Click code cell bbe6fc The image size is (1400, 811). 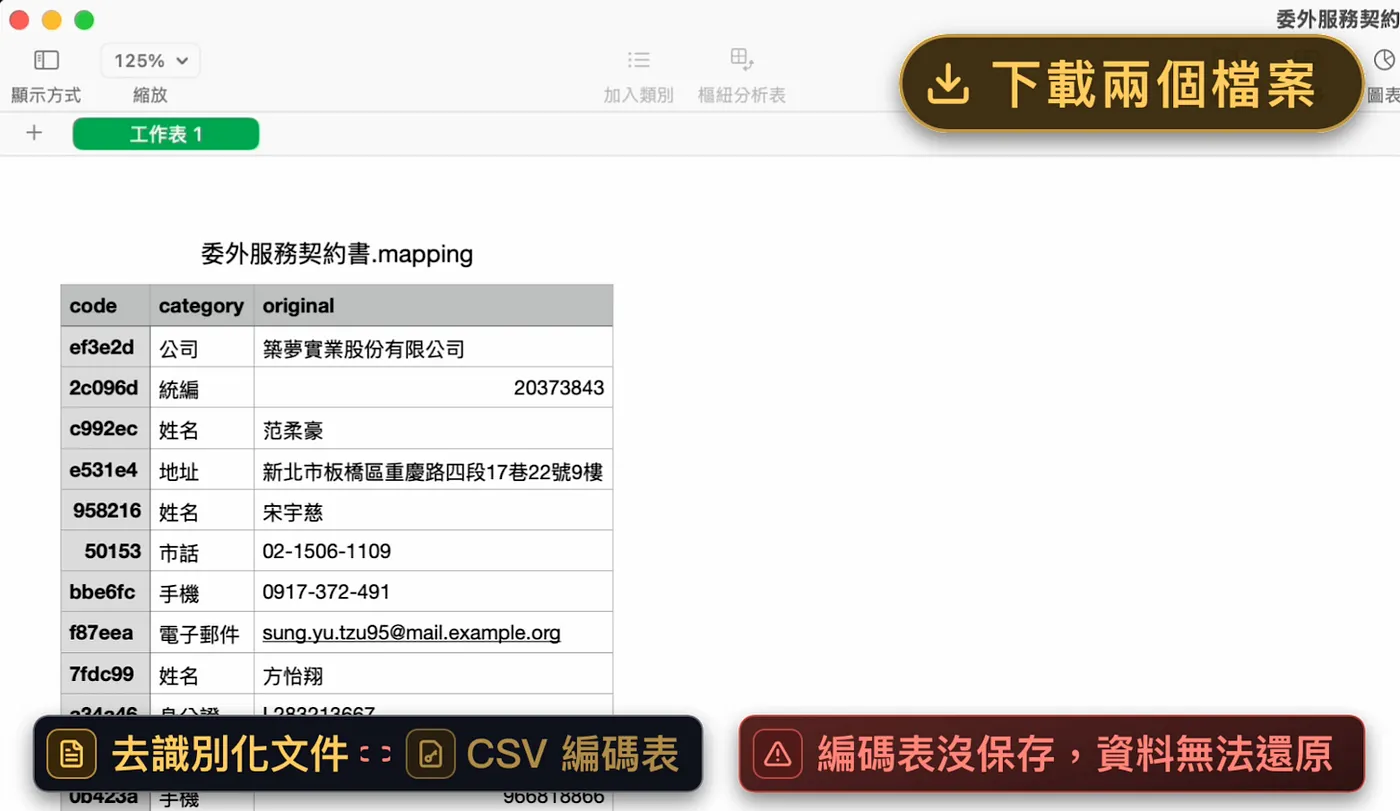[x=105, y=592]
